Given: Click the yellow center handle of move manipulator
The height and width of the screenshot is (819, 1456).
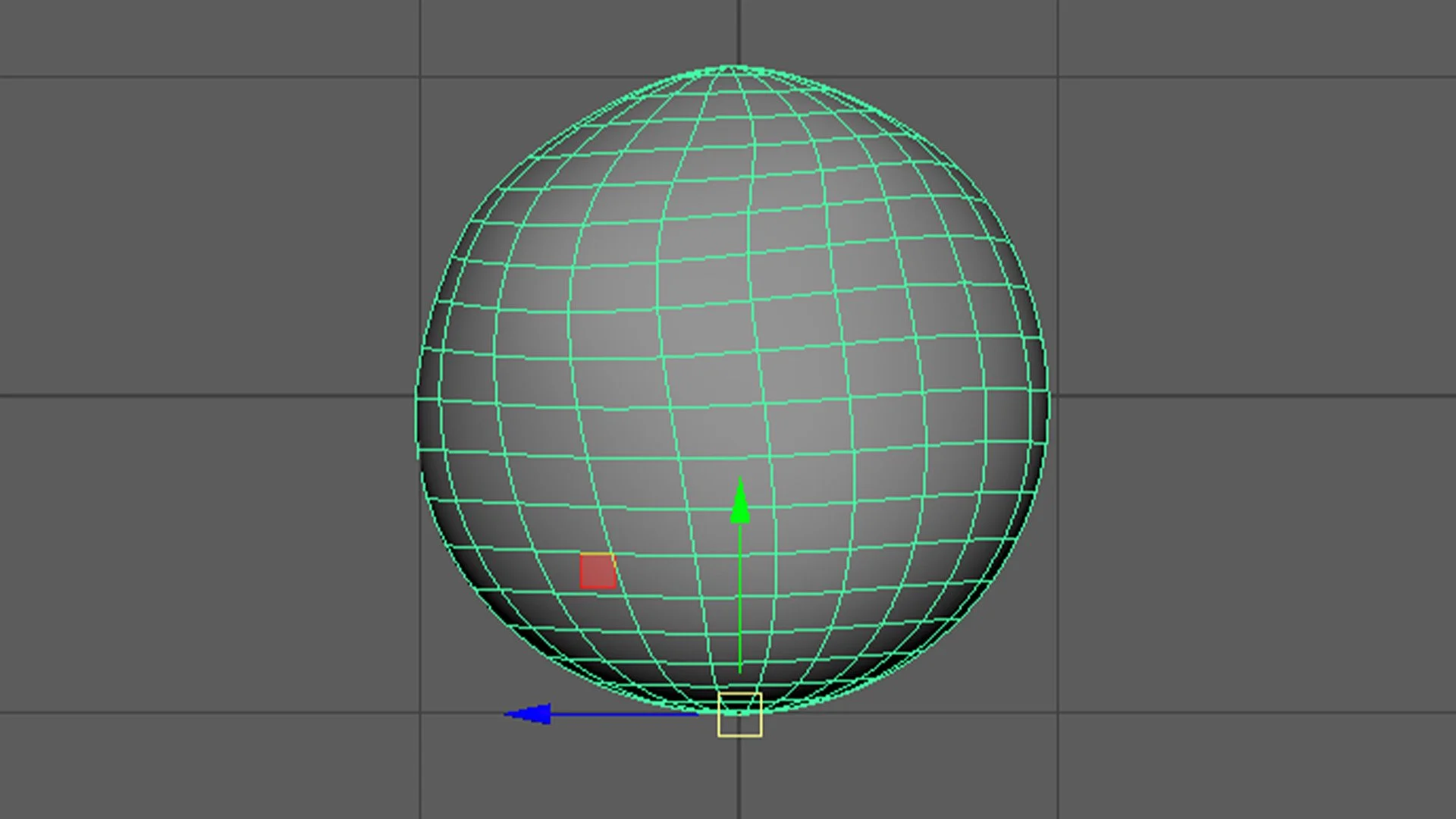Looking at the screenshot, I should click(739, 714).
